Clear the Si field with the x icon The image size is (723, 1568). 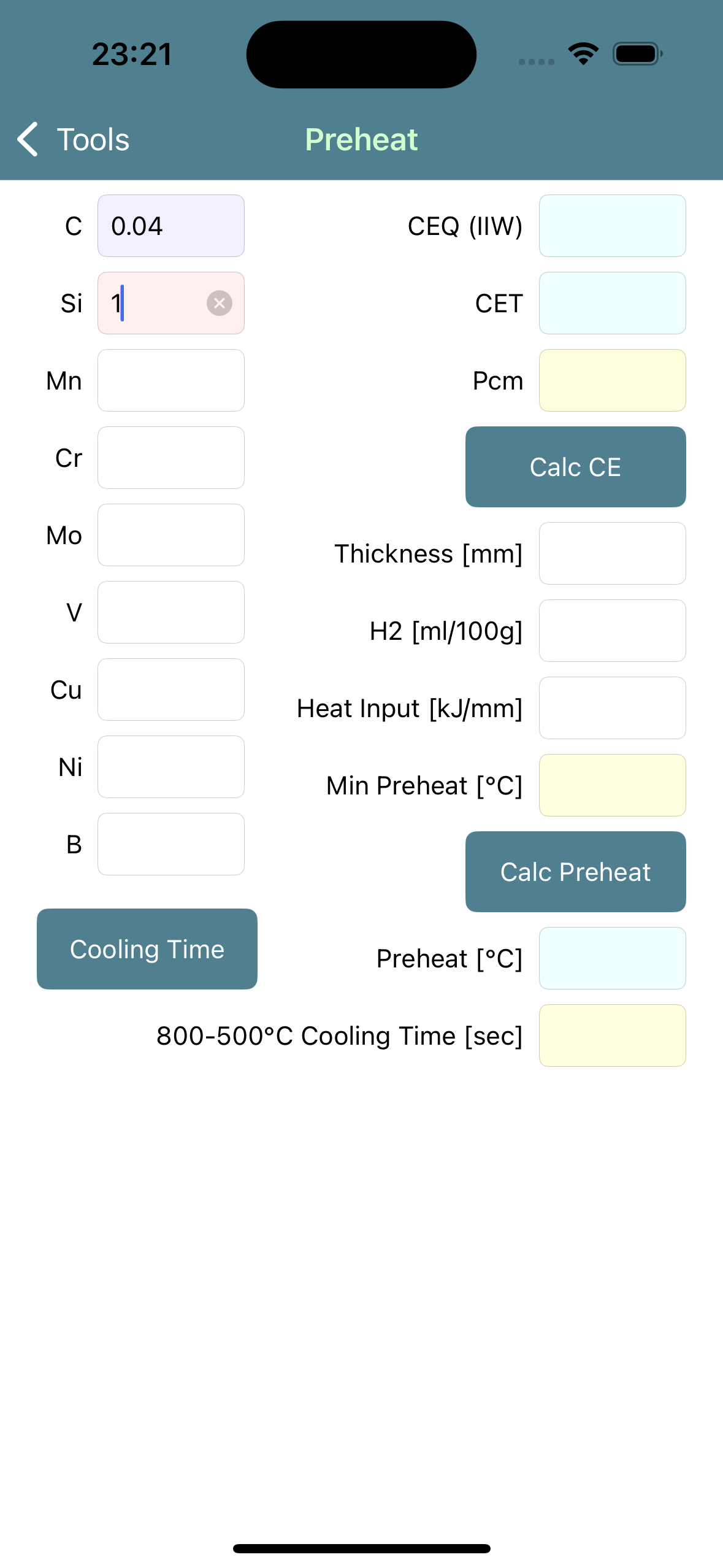[219, 303]
